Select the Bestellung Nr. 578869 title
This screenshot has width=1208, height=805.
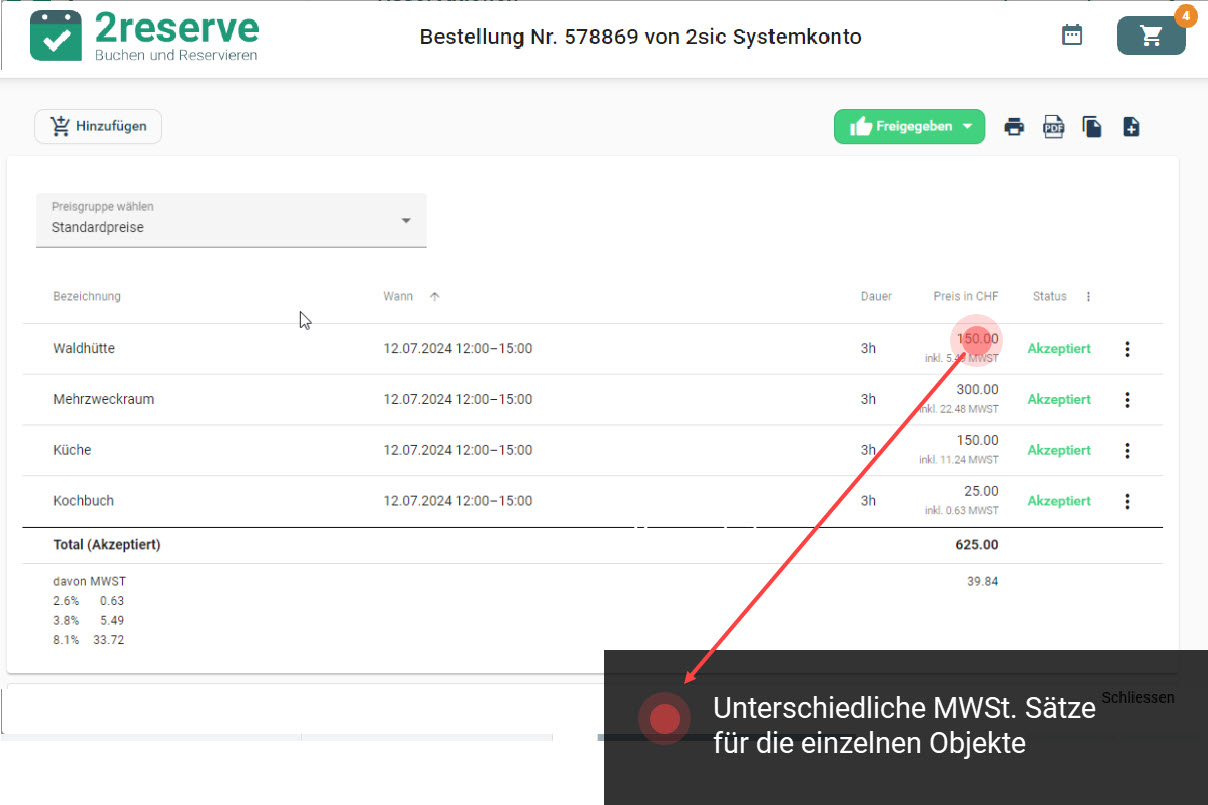[640, 37]
